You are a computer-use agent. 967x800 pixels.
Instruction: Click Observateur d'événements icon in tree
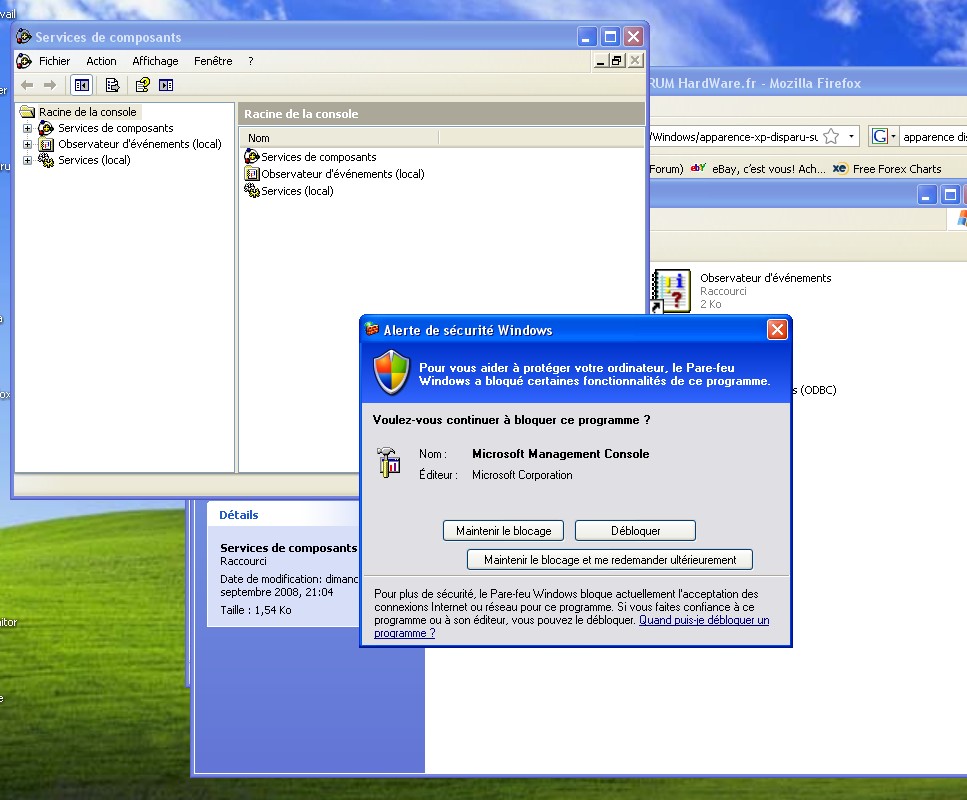(x=46, y=144)
